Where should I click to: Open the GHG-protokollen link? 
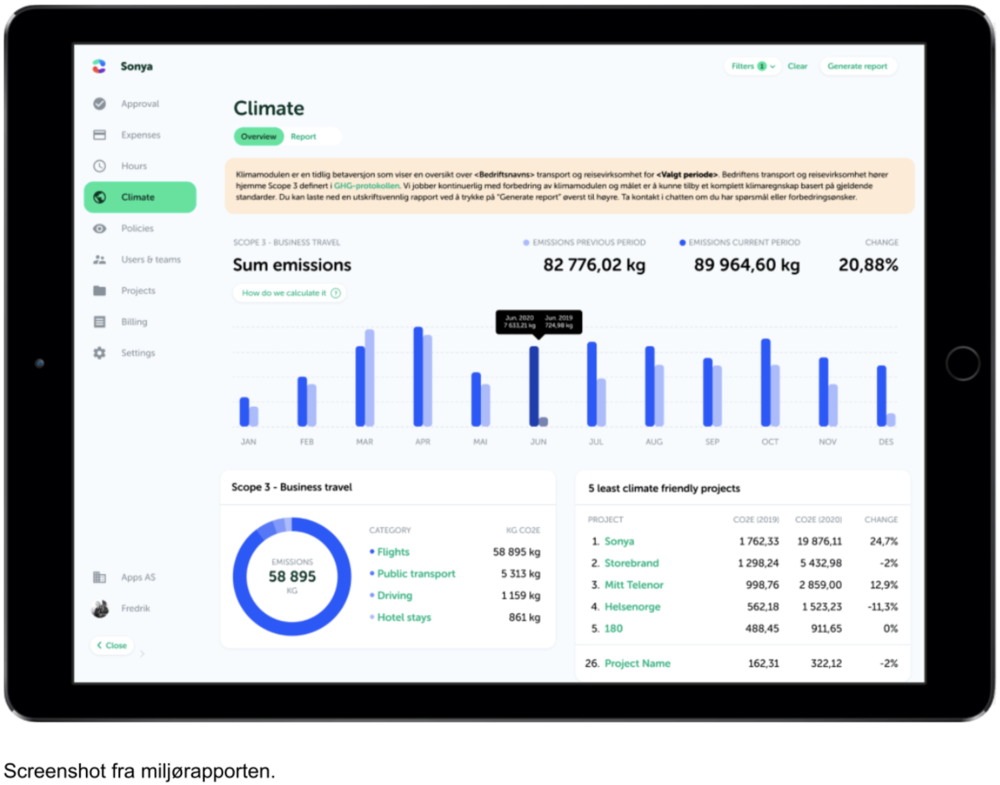click(x=367, y=186)
